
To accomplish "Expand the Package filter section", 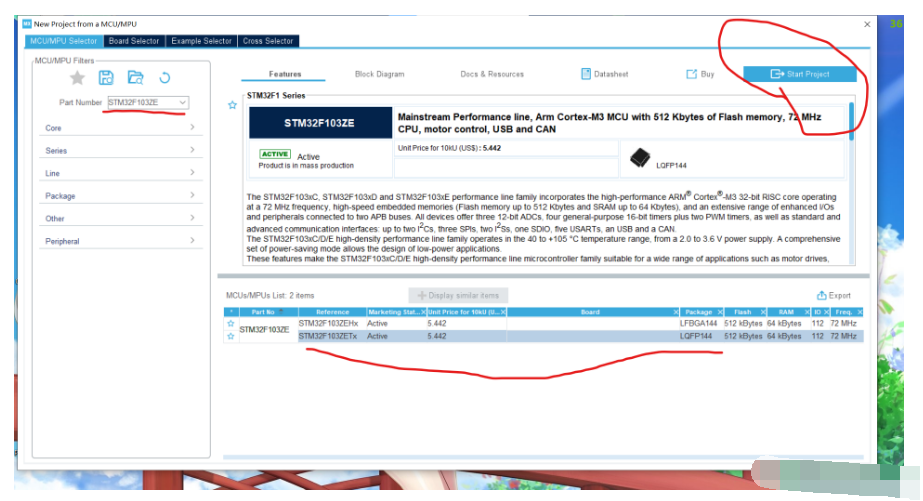I will pos(121,196).
